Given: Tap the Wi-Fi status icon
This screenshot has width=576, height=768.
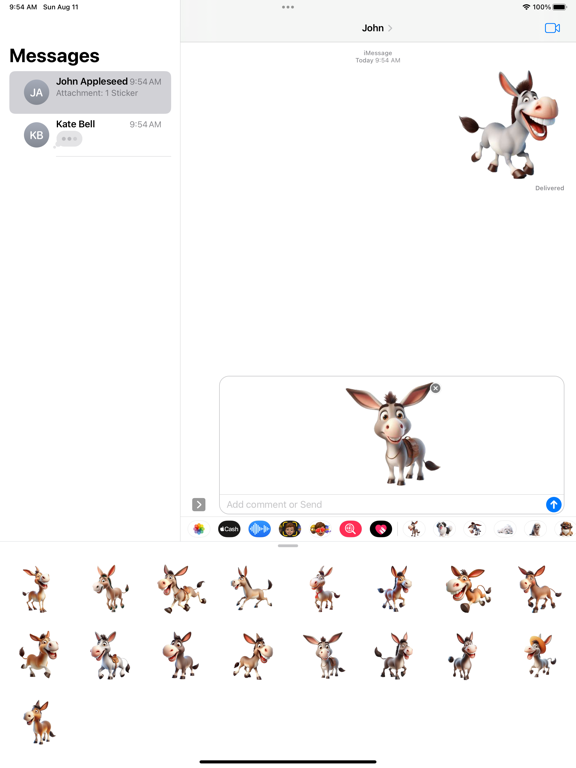Looking at the screenshot, I should coord(527,7).
